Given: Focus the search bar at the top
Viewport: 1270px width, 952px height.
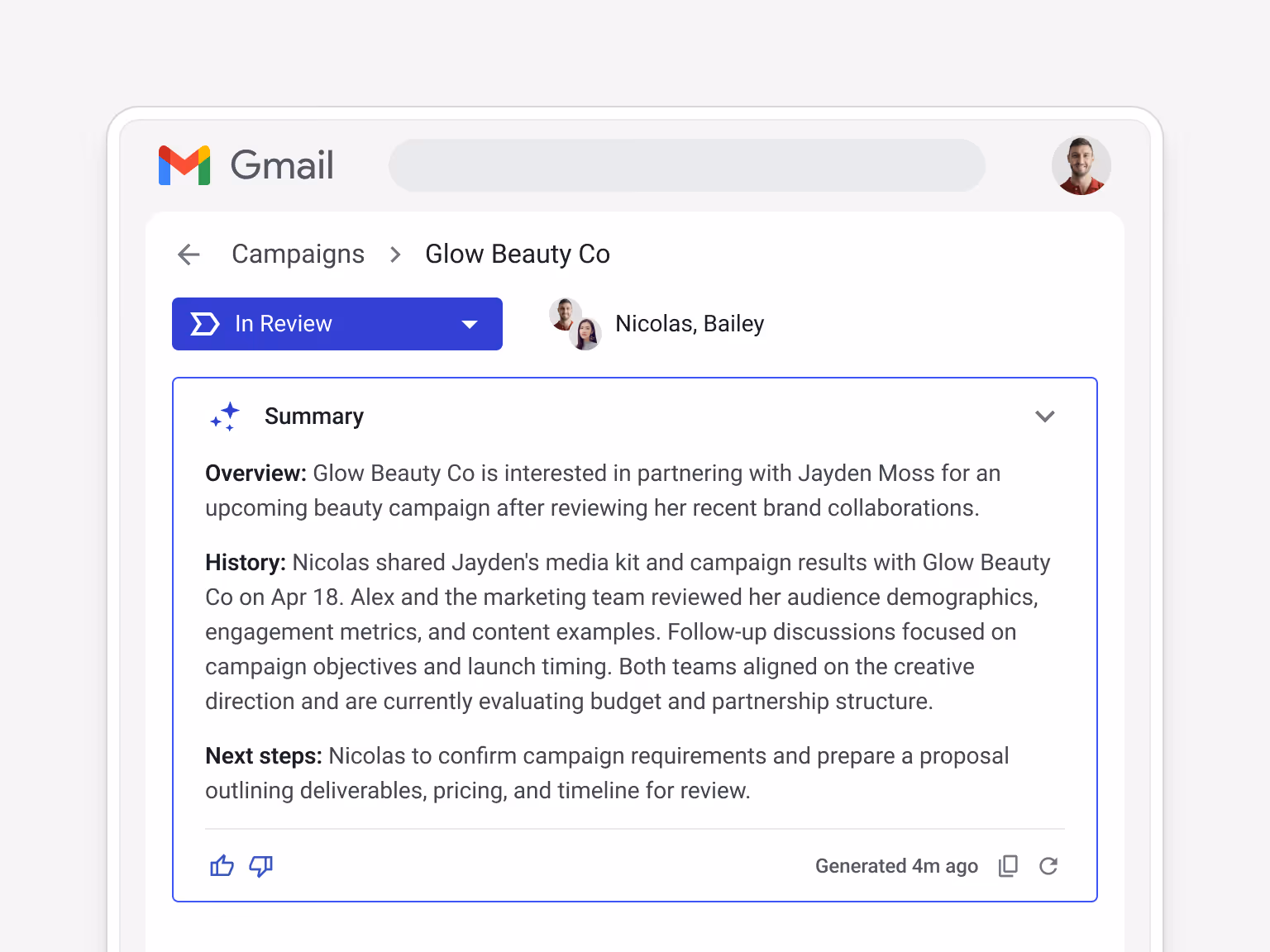Looking at the screenshot, I should 687,165.
